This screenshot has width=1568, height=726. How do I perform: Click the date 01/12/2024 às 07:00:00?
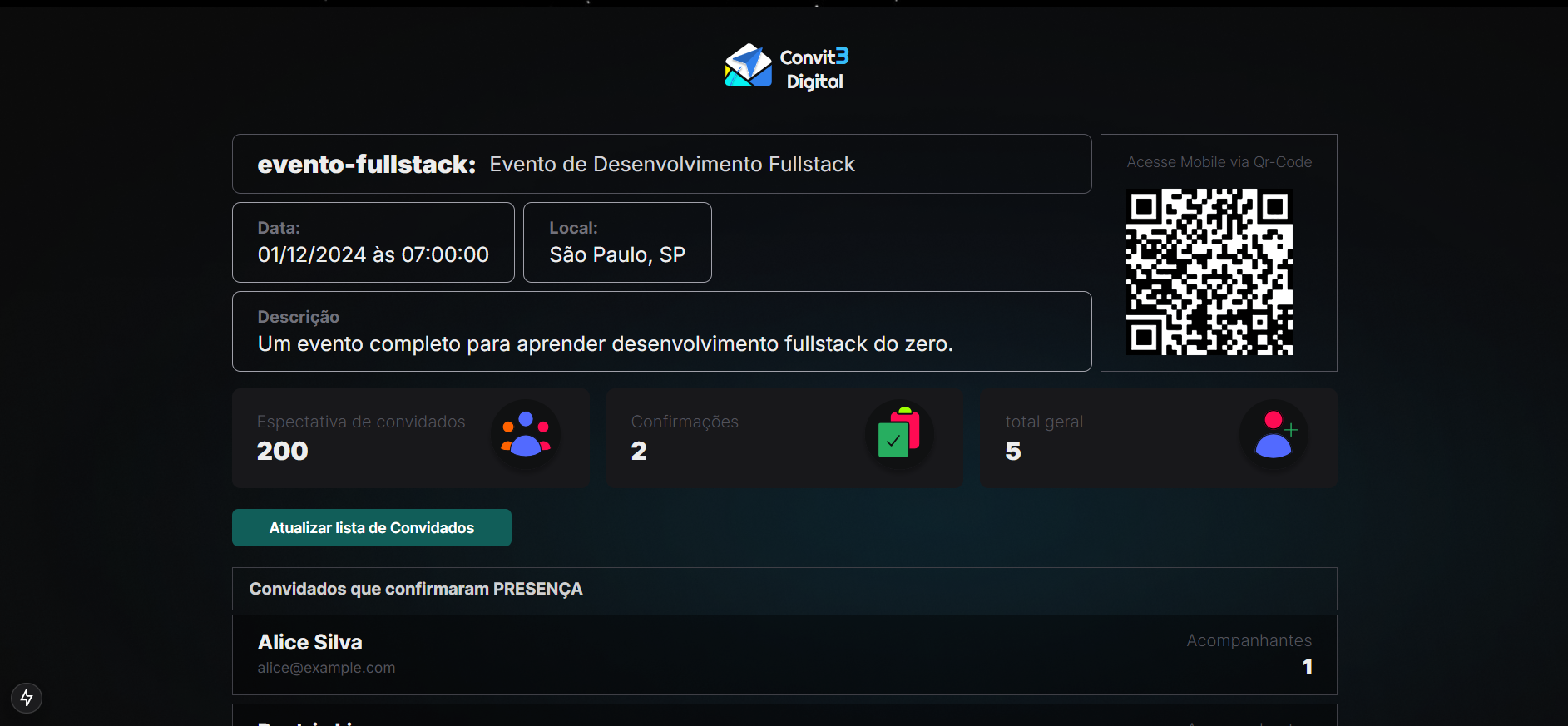373,254
